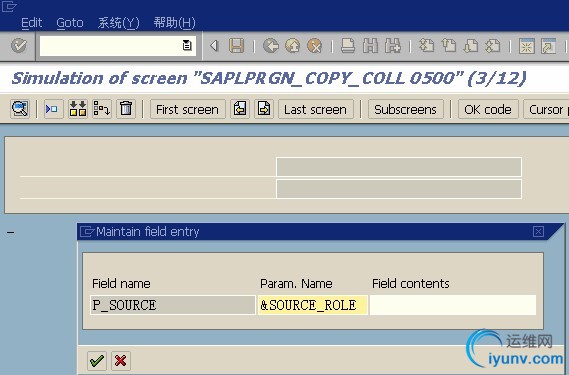
Task: Click the yellow Exit up-arrow icon
Action: [292, 46]
